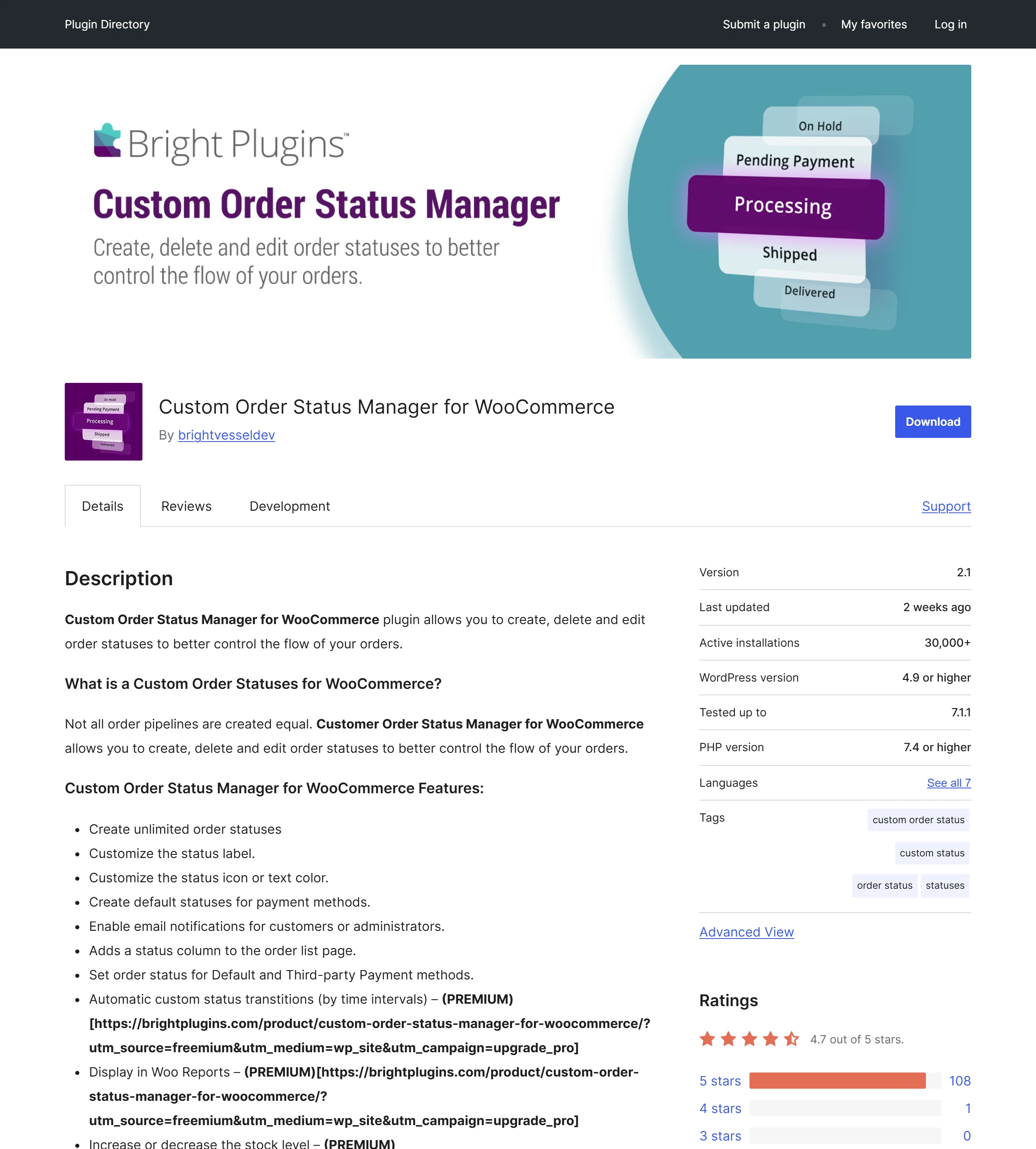Click the Bright Plugins logo in banner

coord(221,144)
